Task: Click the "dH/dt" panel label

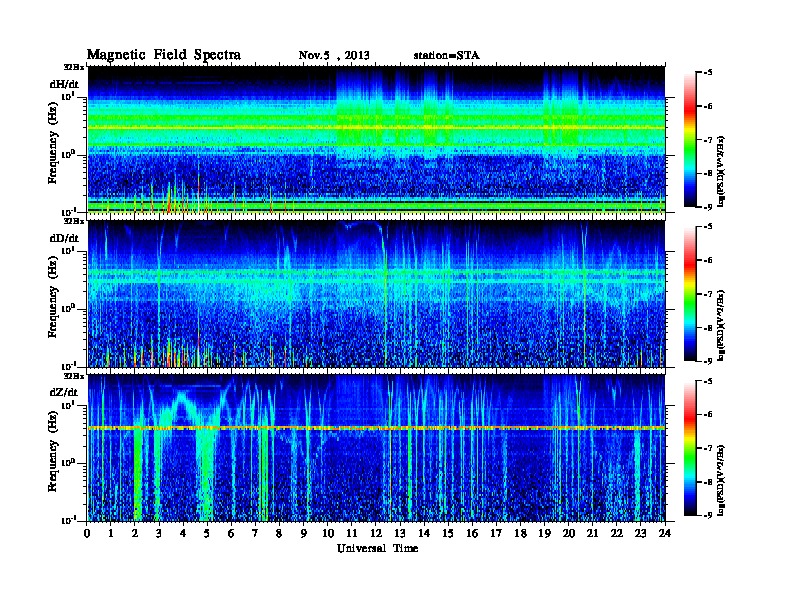Action: pyautogui.click(x=64, y=84)
